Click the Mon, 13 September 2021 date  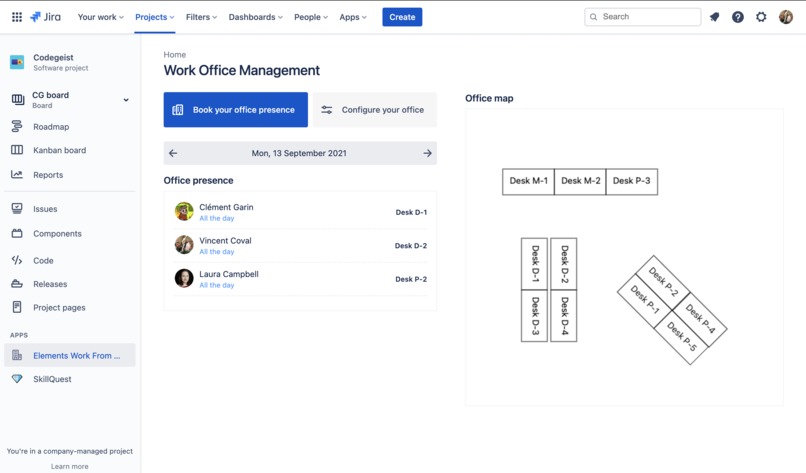tap(299, 153)
